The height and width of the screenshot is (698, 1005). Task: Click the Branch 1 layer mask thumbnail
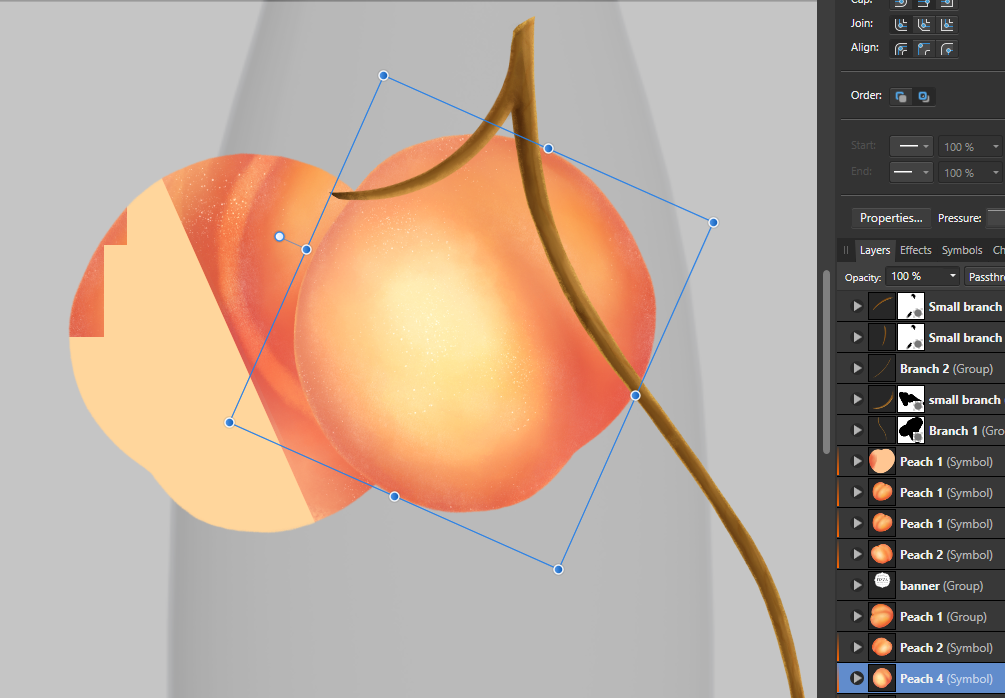pos(911,430)
